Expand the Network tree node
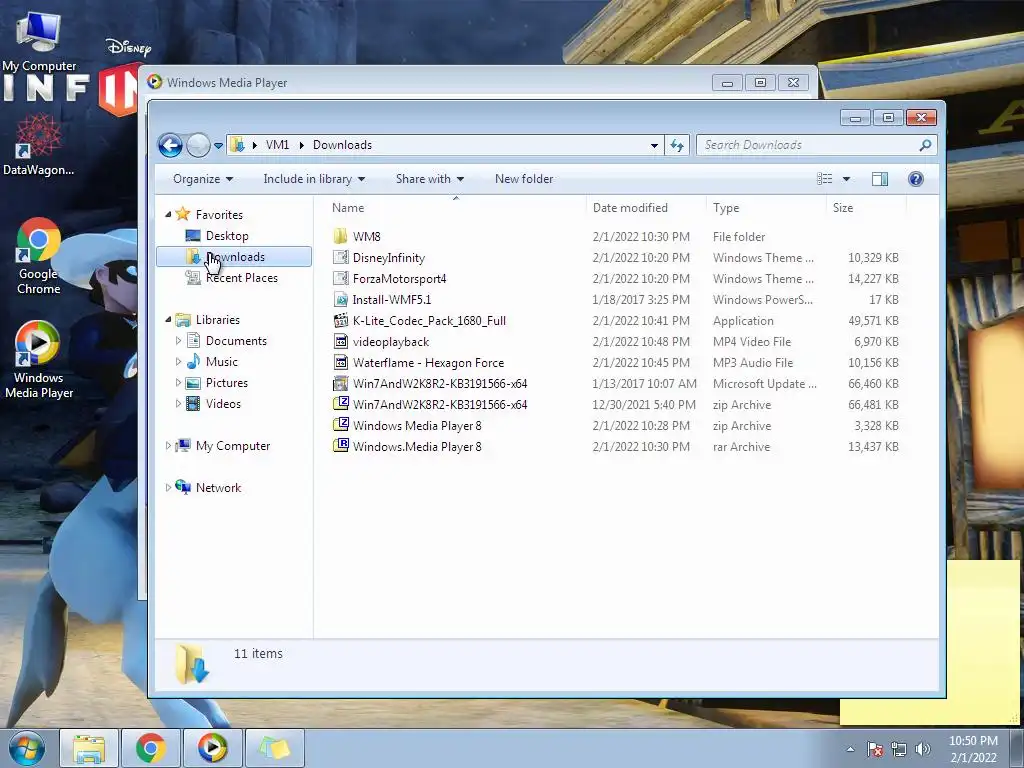The width and height of the screenshot is (1024, 768). (x=168, y=488)
